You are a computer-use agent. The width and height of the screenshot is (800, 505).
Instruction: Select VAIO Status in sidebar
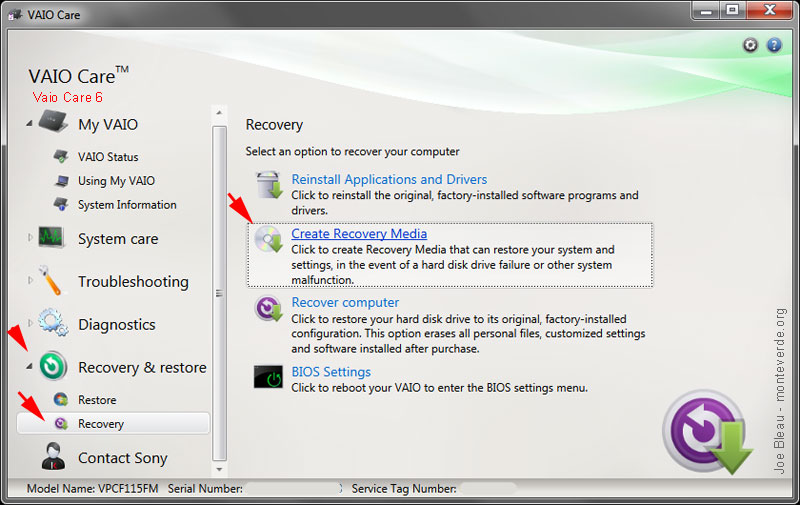[x=108, y=157]
